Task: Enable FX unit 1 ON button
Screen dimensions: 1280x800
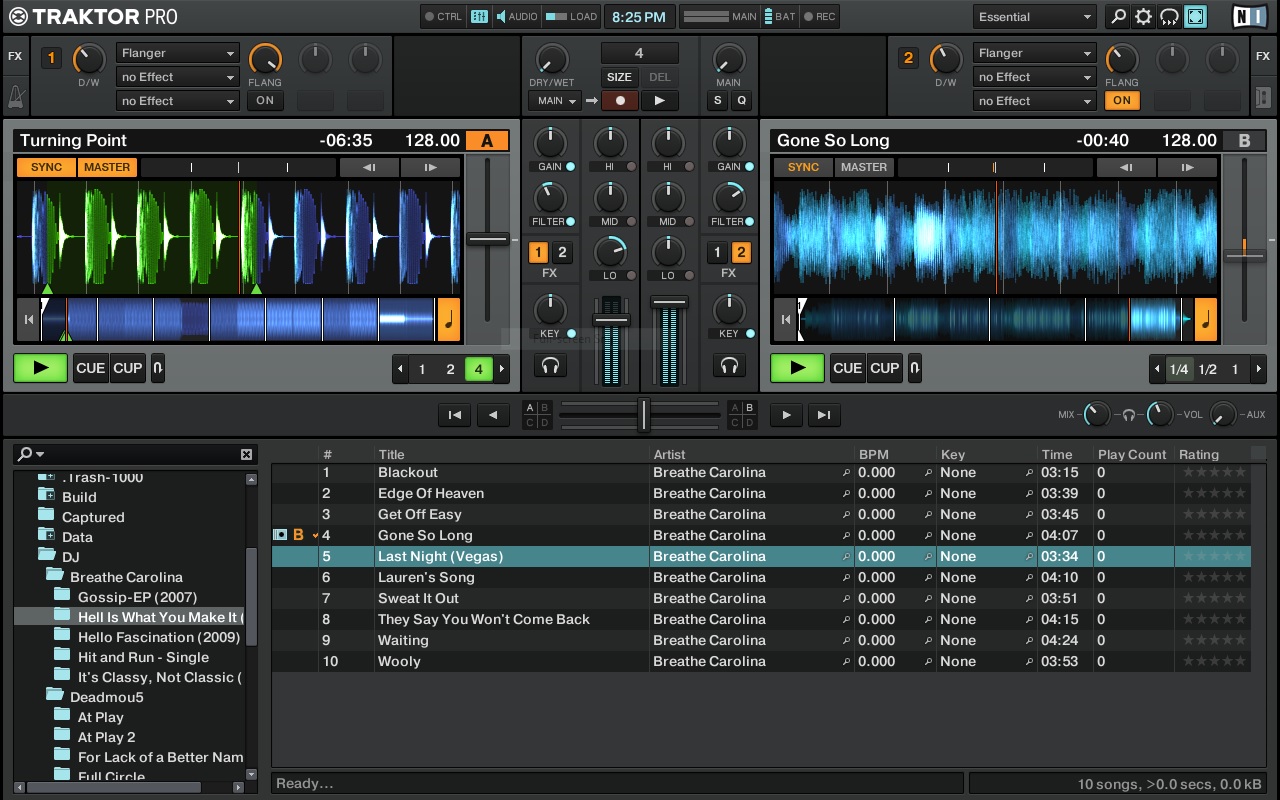Action: pyautogui.click(x=265, y=100)
